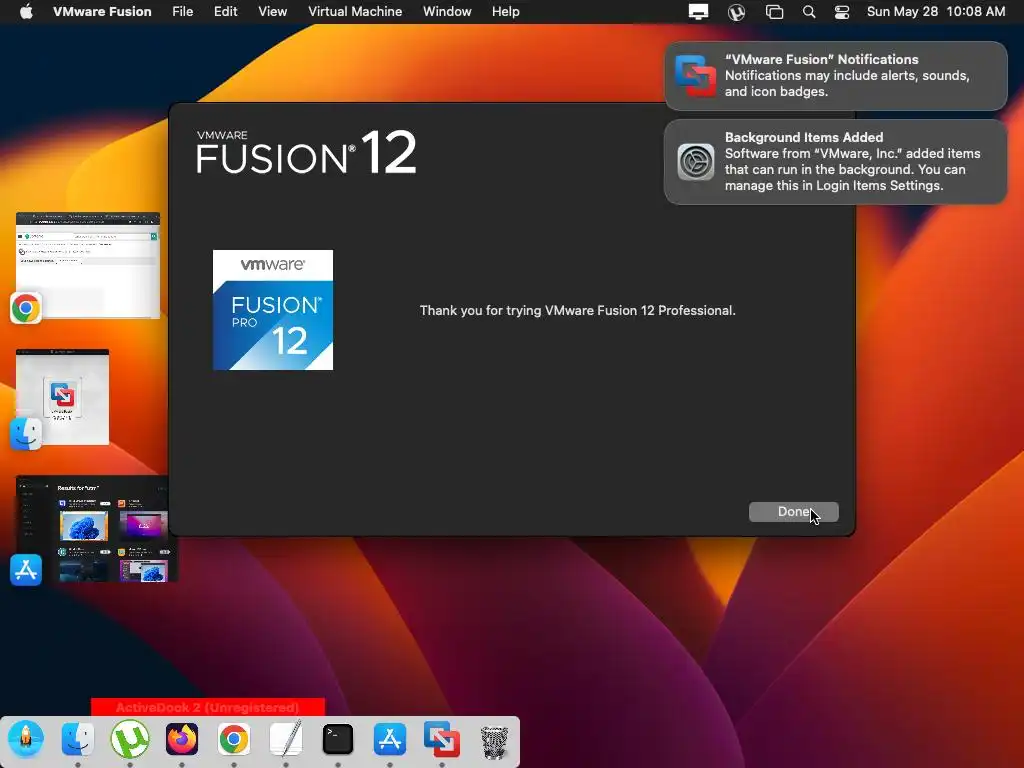This screenshot has width=1024, height=768.
Task: Click the thank-you message text
Action: pyautogui.click(x=577, y=310)
